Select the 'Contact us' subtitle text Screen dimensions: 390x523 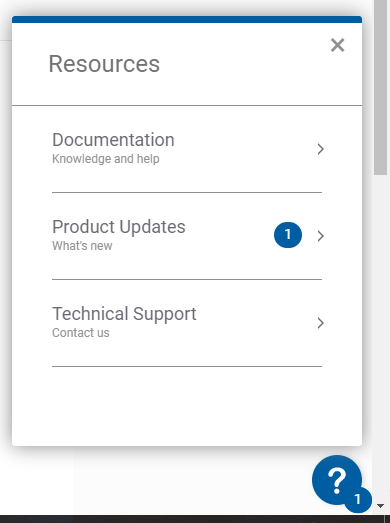click(x=81, y=333)
